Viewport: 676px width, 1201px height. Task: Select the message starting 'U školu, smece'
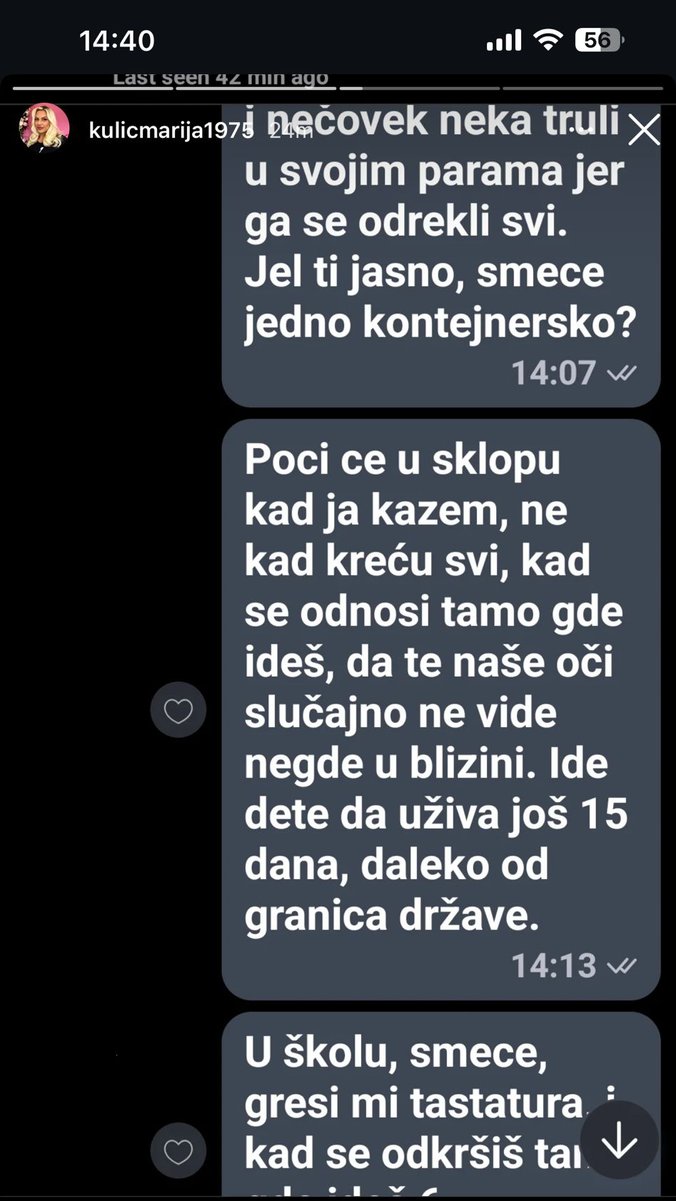(441, 1106)
